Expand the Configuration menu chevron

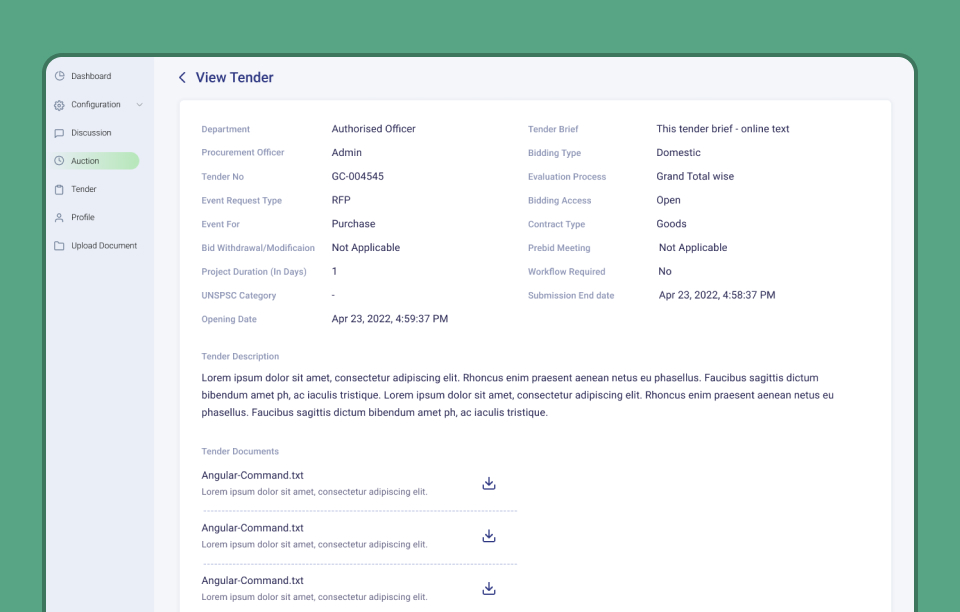click(140, 105)
